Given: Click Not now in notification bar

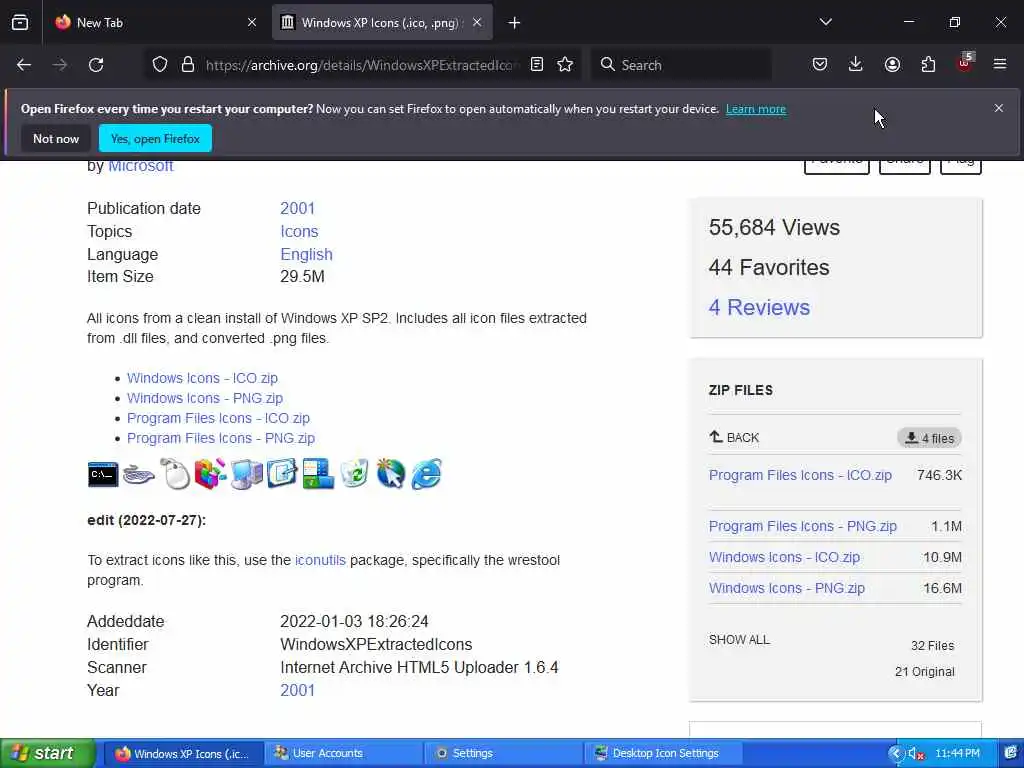Looking at the screenshot, I should coord(56,138).
